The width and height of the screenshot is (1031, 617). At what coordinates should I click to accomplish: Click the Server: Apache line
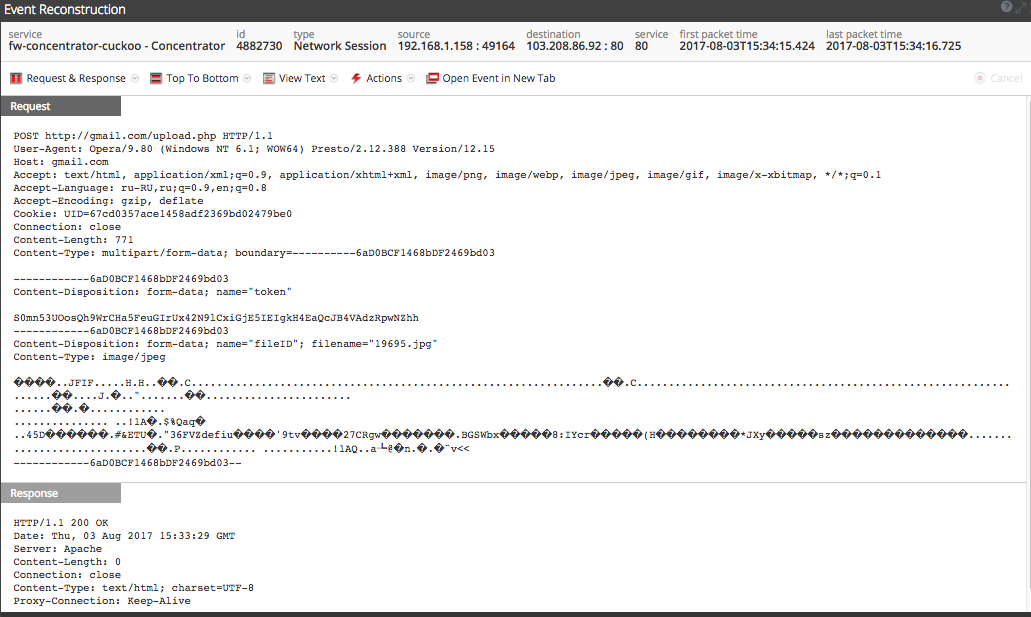pyautogui.click(x=58, y=549)
